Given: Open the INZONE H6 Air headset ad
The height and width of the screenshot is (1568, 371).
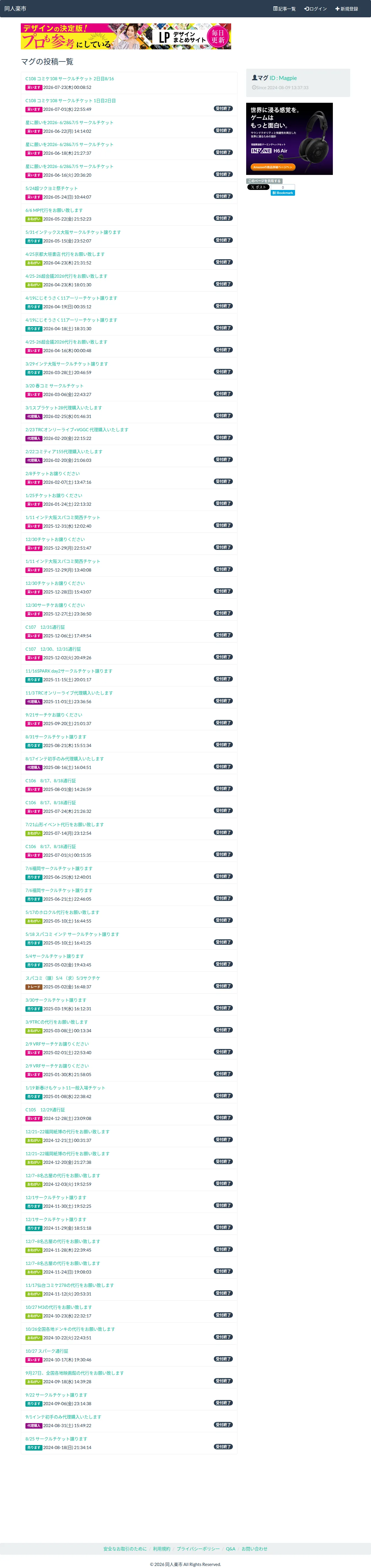Looking at the screenshot, I should pos(289,139).
